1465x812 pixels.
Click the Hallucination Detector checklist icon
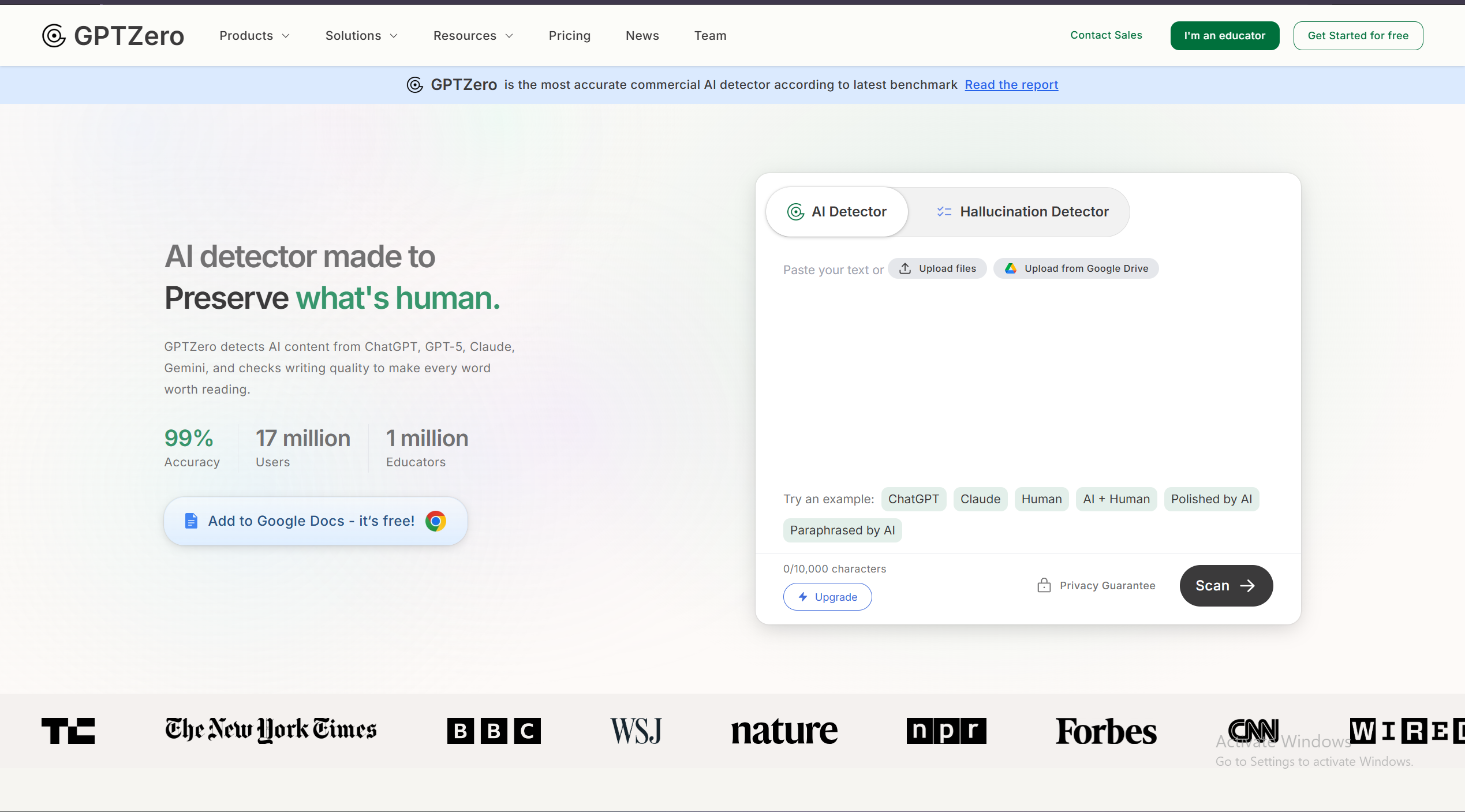pos(944,212)
